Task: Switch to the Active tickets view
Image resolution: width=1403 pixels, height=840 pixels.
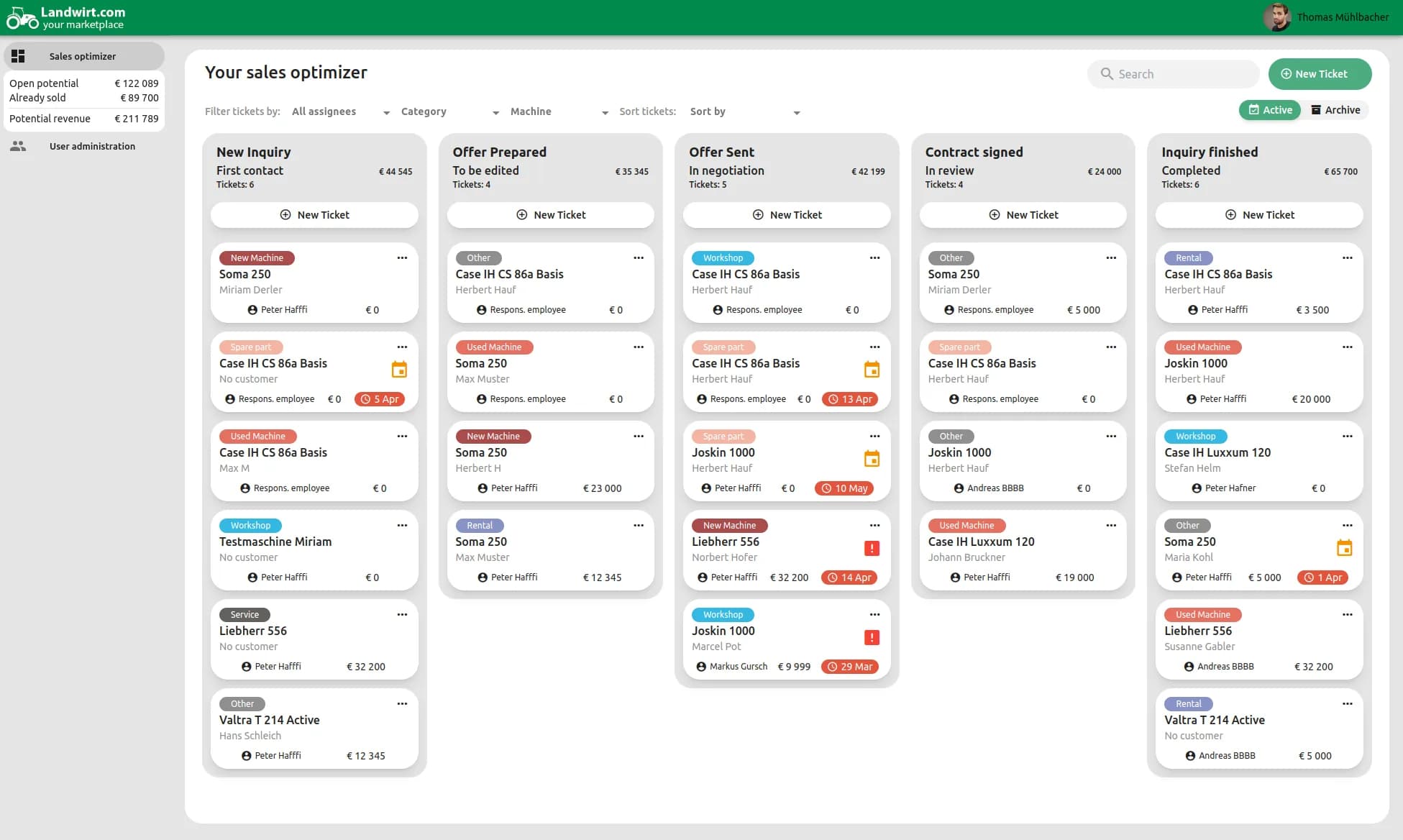Action: coord(1270,110)
